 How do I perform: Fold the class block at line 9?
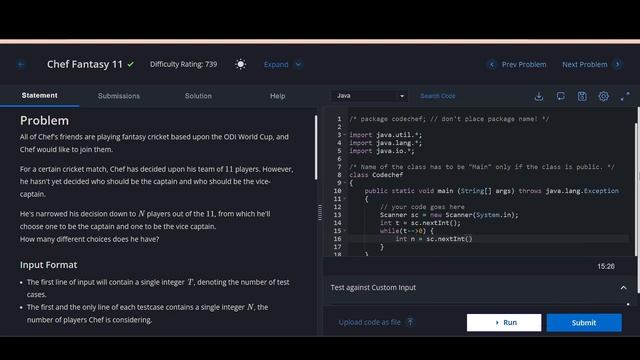(344, 183)
